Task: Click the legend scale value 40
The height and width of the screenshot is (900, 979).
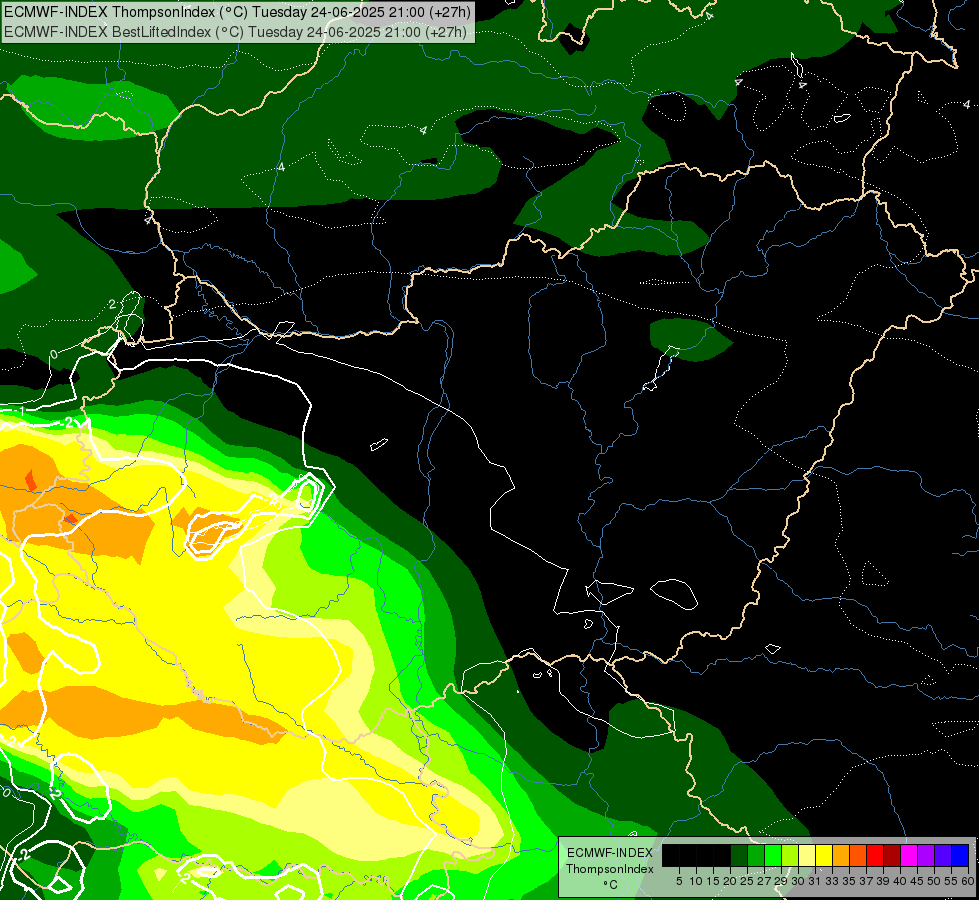Action: pyautogui.click(x=900, y=881)
